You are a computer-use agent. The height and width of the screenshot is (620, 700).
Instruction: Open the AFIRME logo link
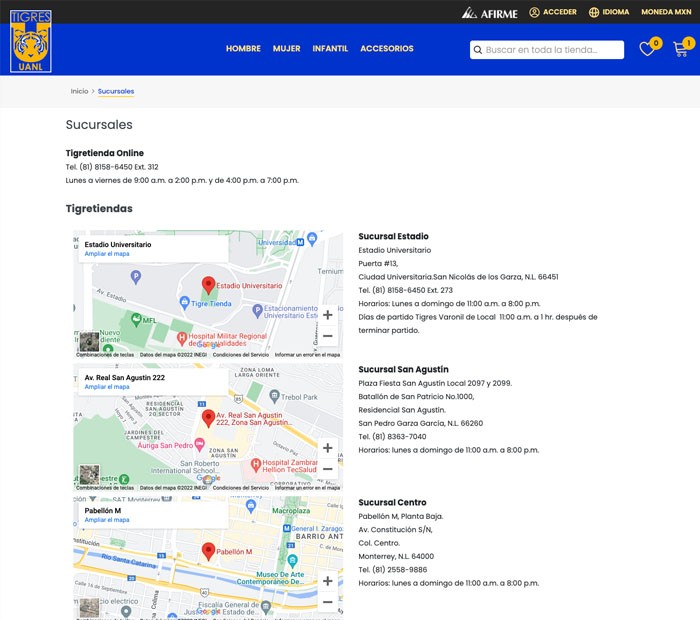[x=490, y=13]
